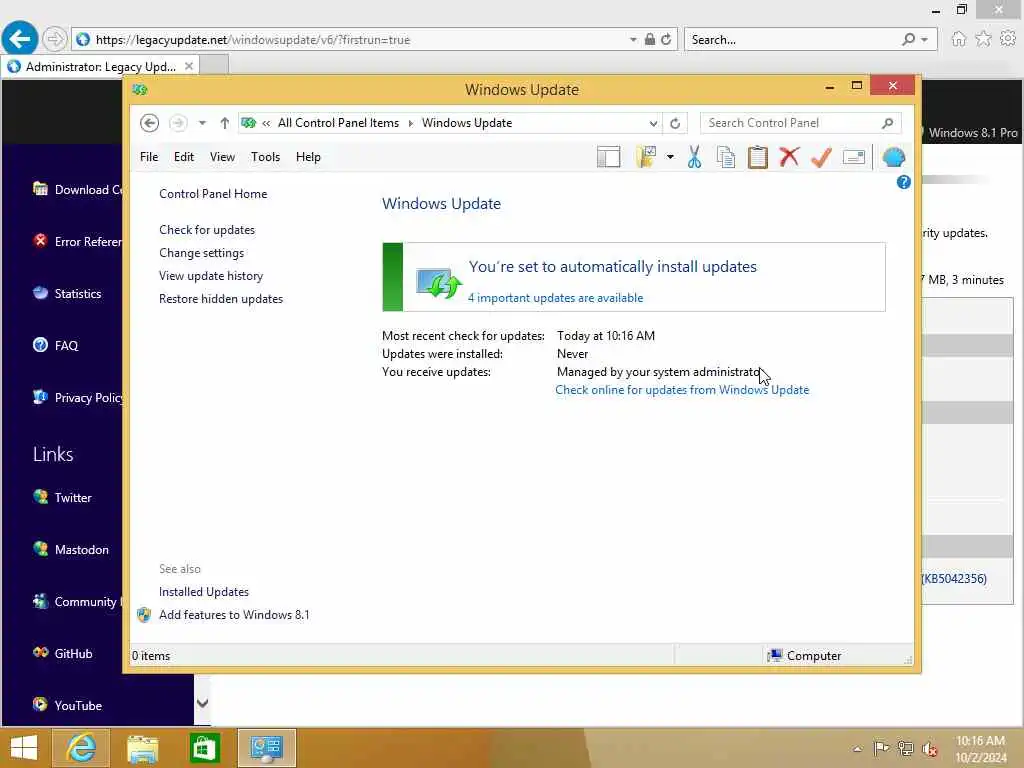Click the scissors Cut icon
Image resolution: width=1024 pixels, height=768 pixels.
coord(694,157)
